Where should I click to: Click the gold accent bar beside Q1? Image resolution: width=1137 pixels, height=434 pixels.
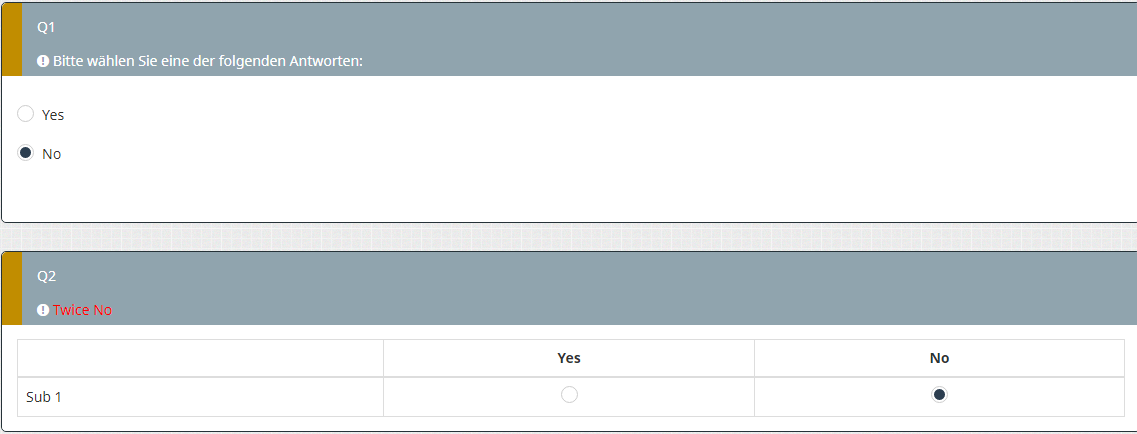coord(11,39)
